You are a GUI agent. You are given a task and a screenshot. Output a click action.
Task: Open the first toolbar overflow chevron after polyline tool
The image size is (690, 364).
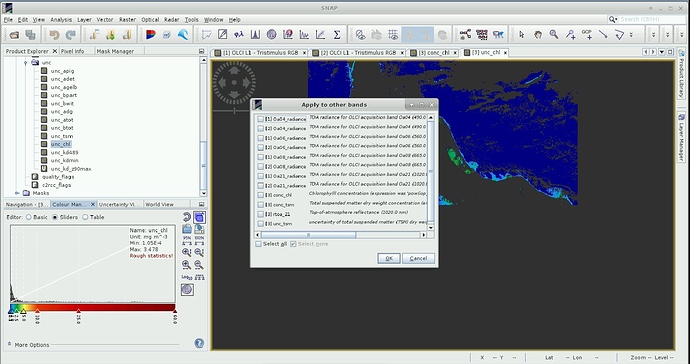tap(631, 34)
